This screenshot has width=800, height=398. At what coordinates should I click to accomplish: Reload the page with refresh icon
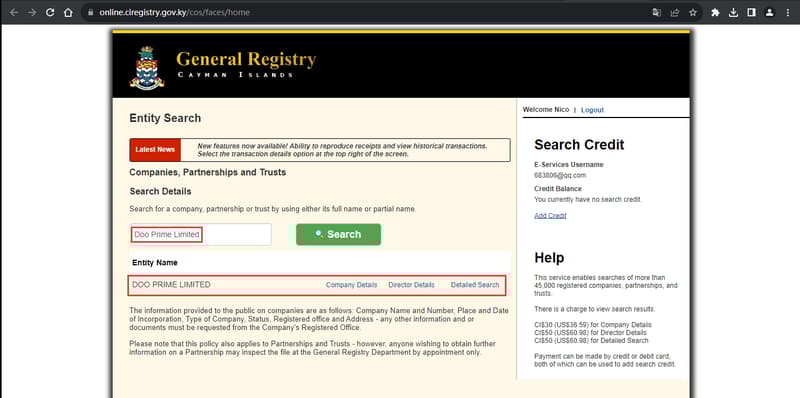point(50,13)
